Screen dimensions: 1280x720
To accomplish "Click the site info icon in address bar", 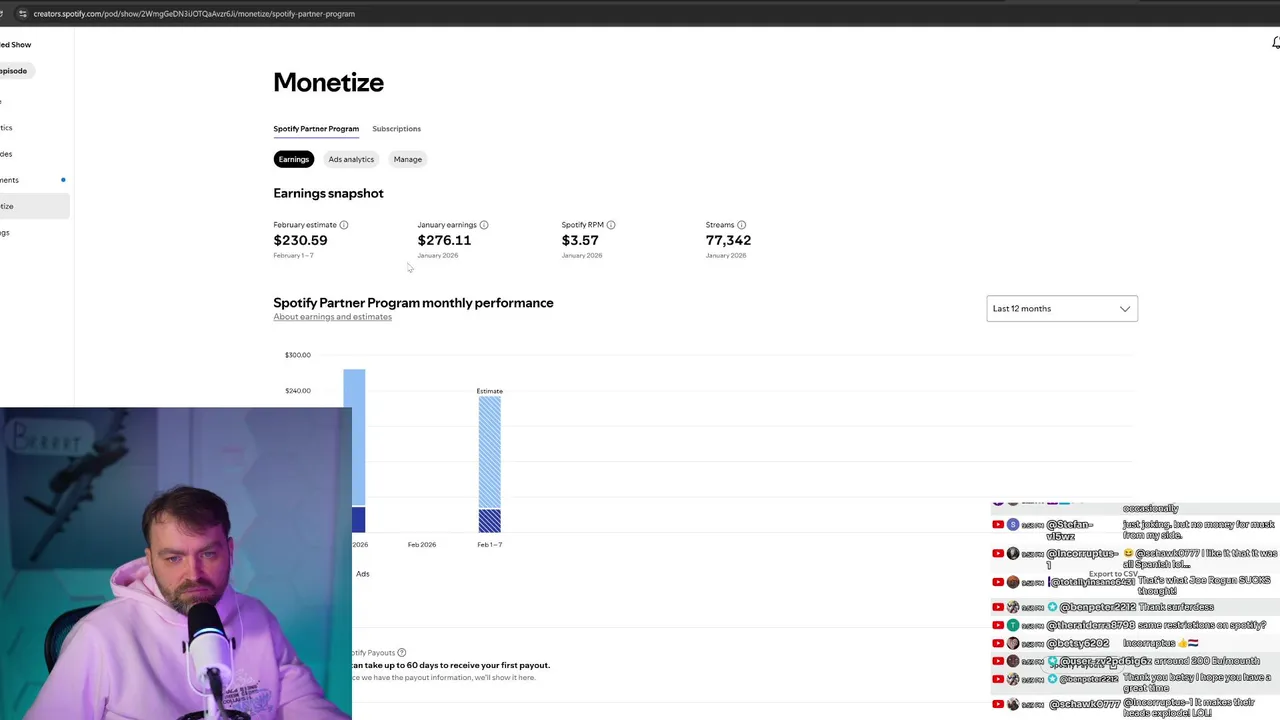I will pyautogui.click(x=22, y=14).
